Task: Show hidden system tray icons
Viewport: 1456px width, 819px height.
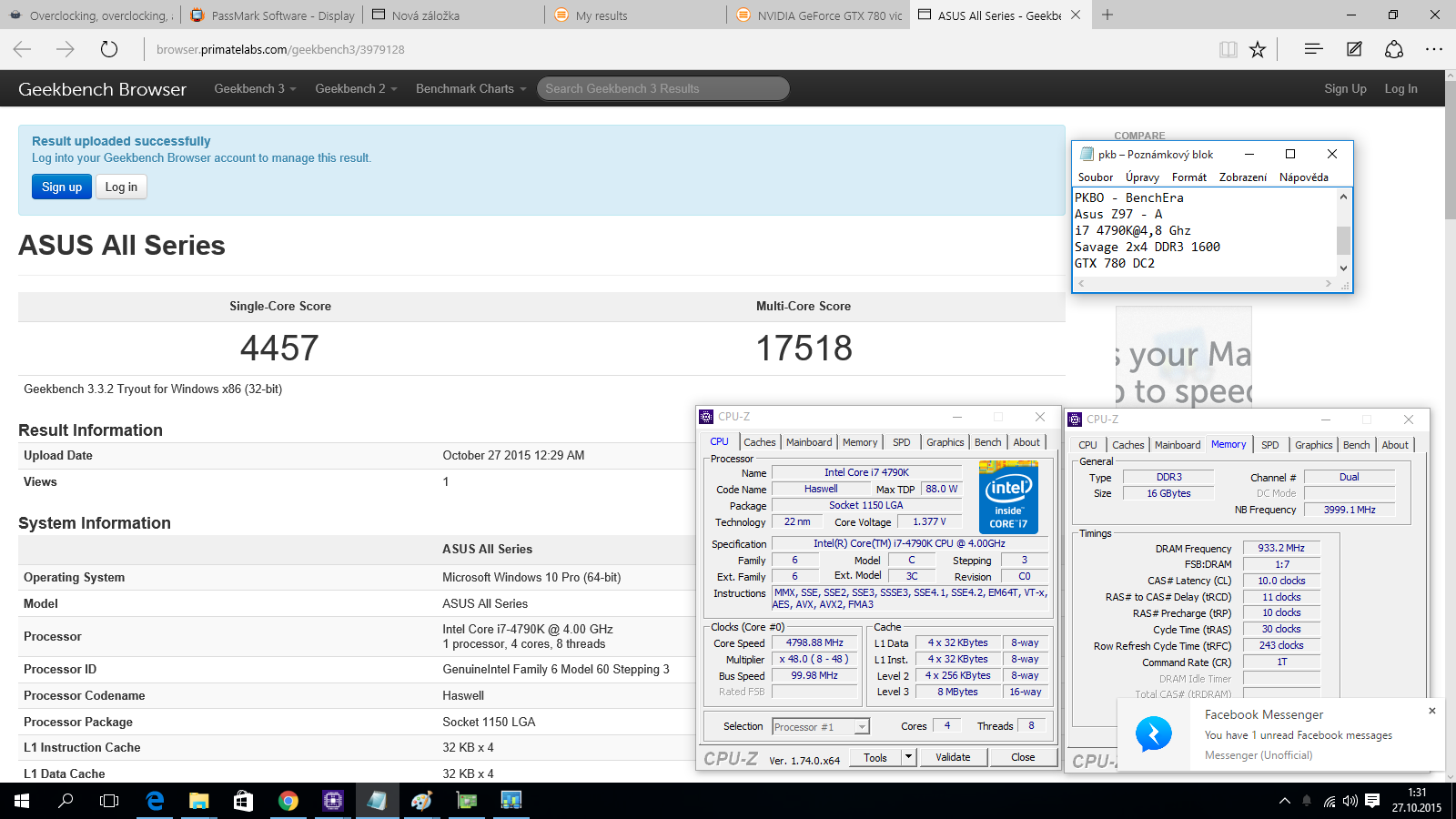Action: (x=1285, y=801)
